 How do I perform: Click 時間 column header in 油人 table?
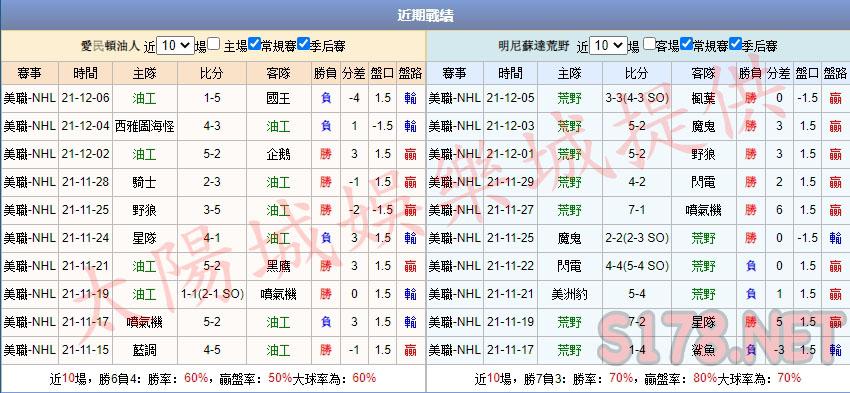coord(86,73)
